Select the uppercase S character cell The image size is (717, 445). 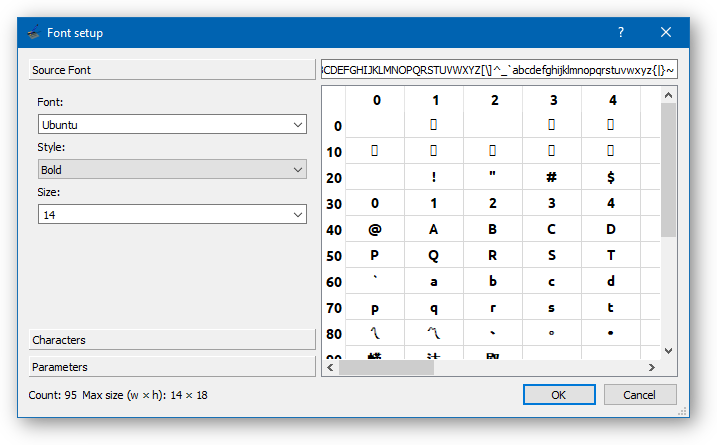click(552, 255)
